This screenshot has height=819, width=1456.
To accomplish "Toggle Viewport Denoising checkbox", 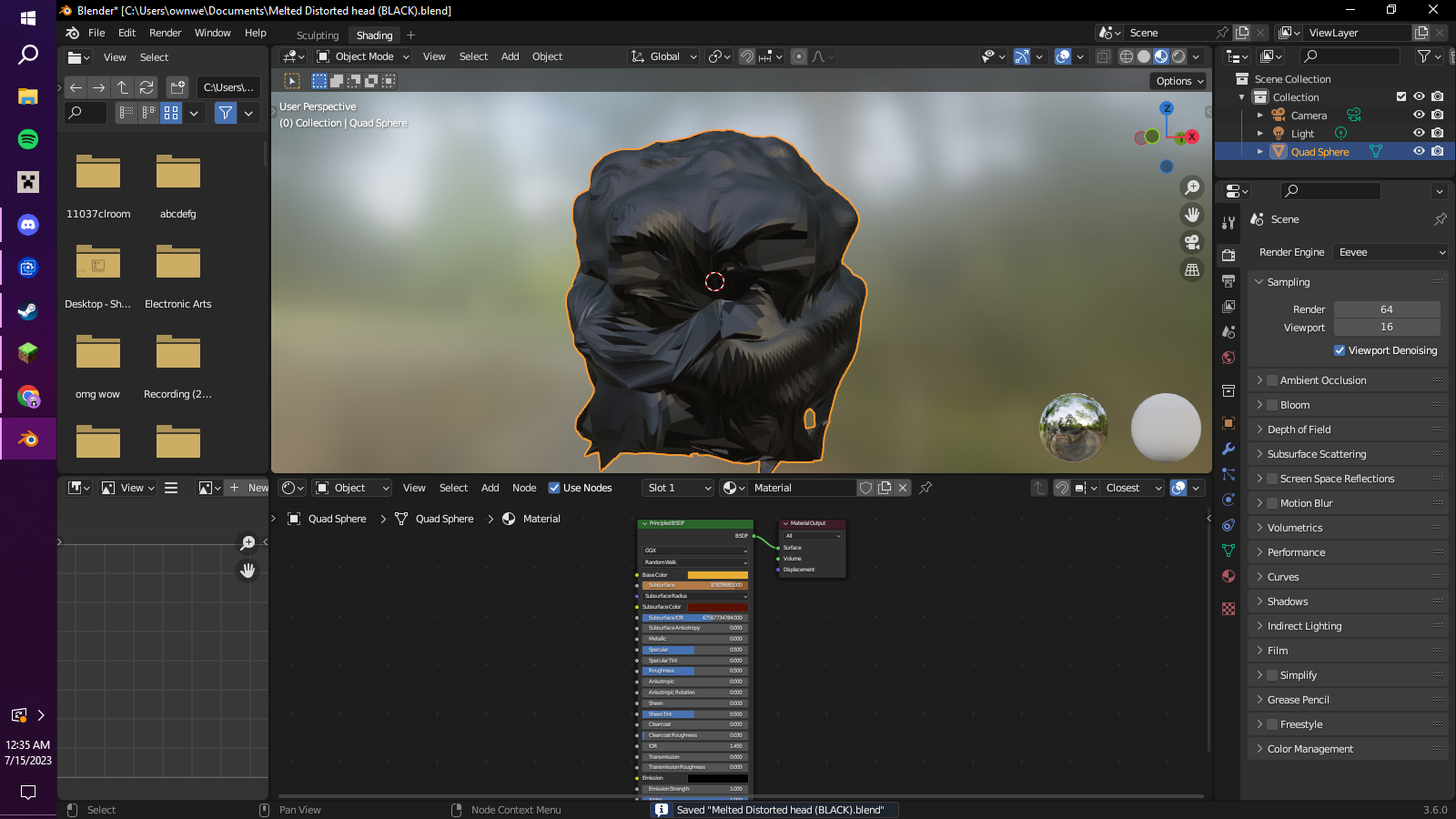I will [x=1340, y=350].
